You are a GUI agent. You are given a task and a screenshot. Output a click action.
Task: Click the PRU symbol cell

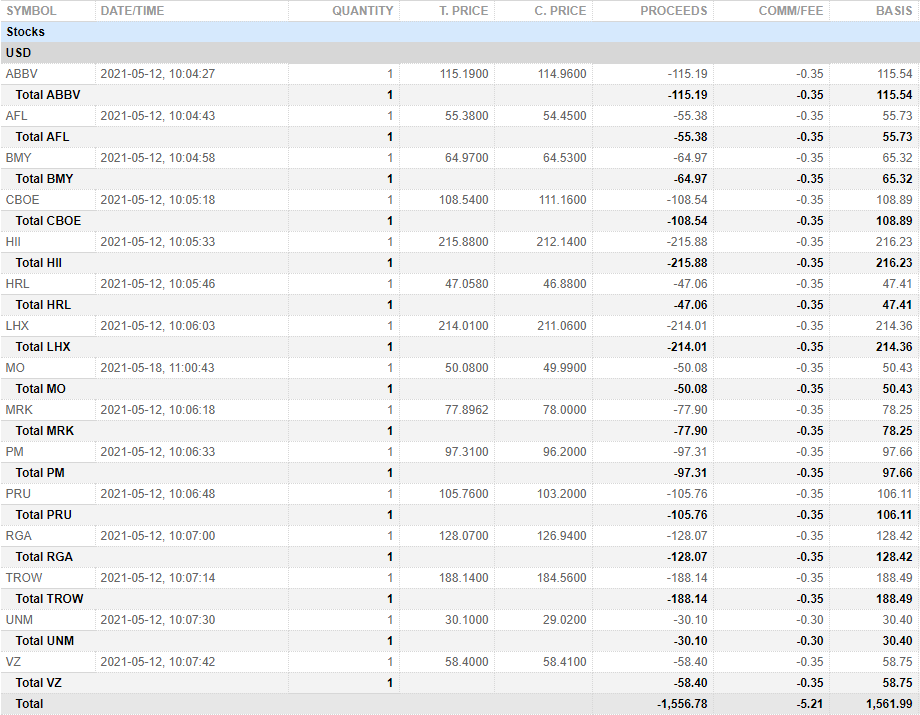pyautogui.click(x=18, y=494)
